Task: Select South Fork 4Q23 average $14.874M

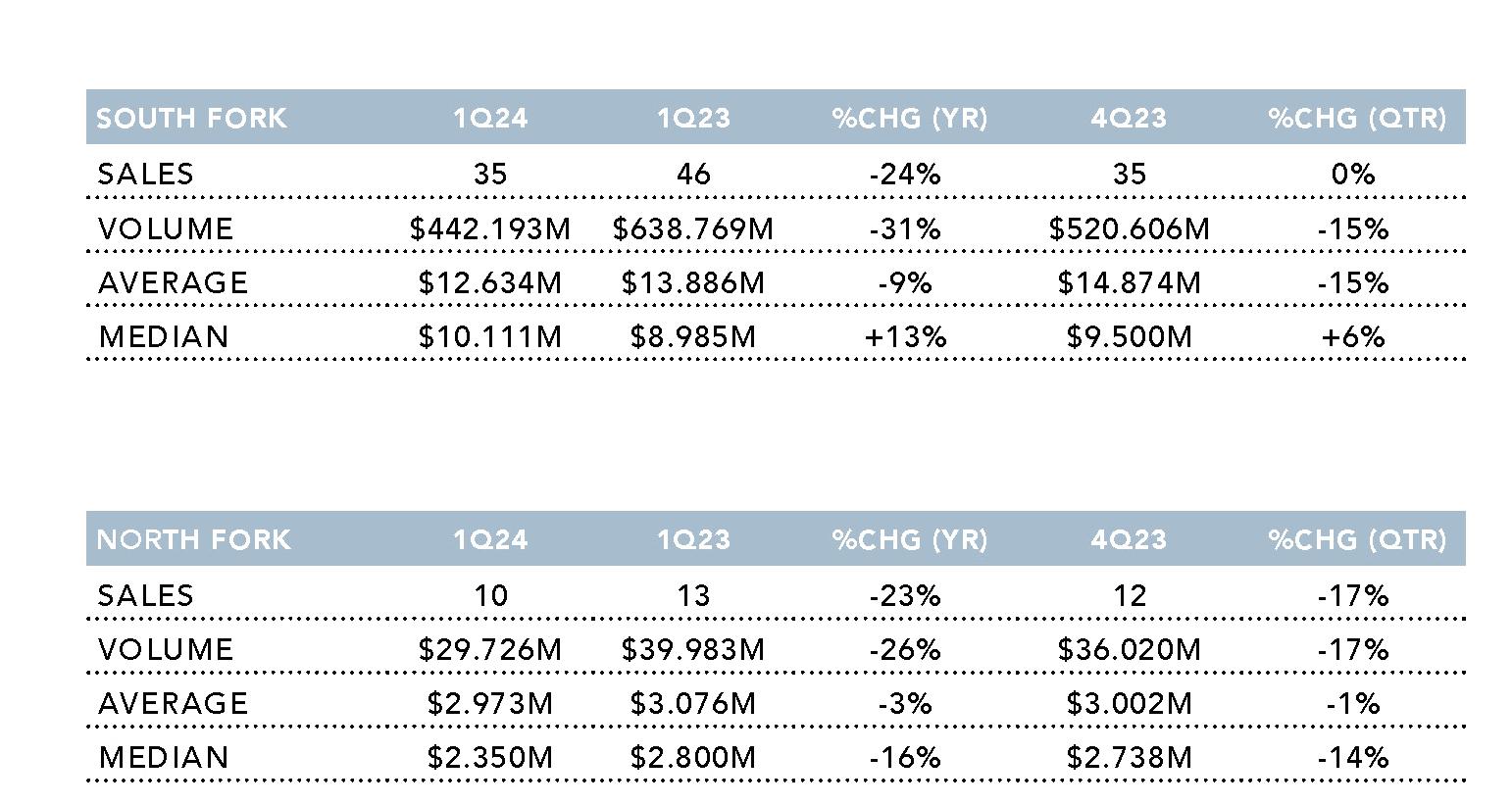Action: coord(1129,283)
